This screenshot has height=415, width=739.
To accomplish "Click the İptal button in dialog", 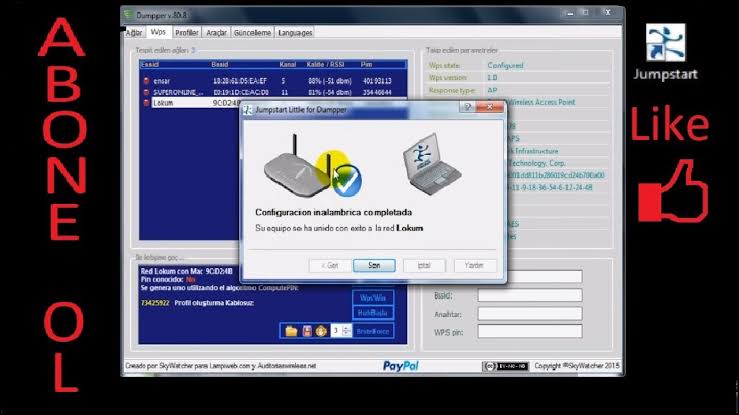I will tap(424, 265).
